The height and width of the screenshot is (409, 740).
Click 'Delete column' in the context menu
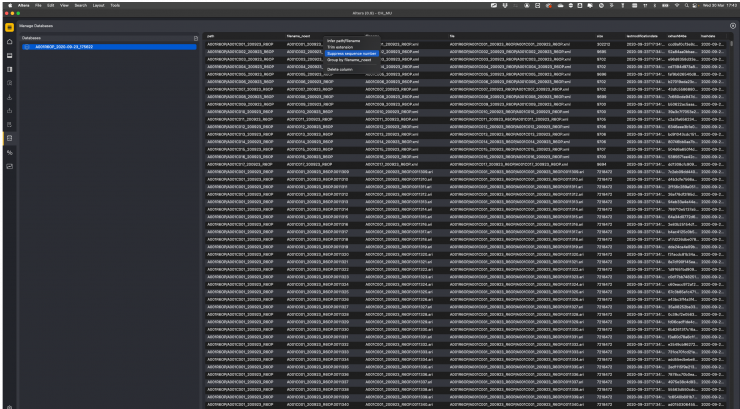(x=340, y=69)
